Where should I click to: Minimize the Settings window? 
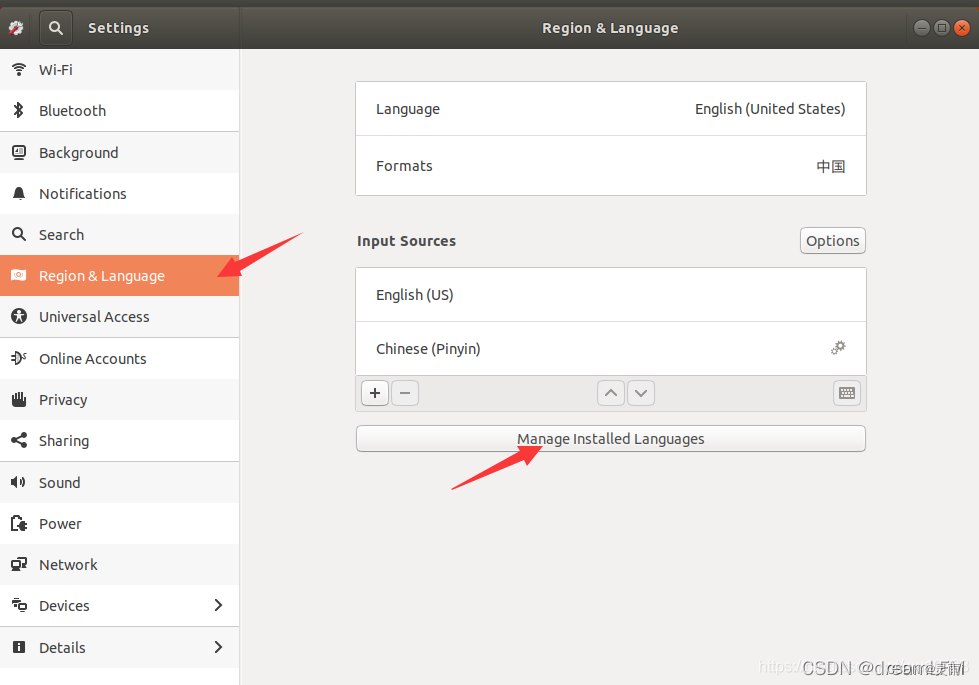coord(922,27)
